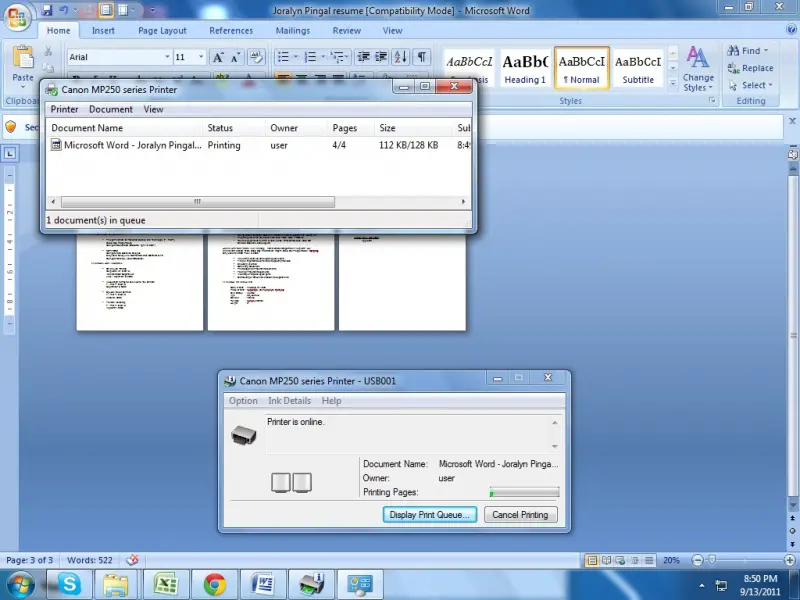Open the Insert ribbon tab
This screenshot has height=600, width=800.
(103, 31)
